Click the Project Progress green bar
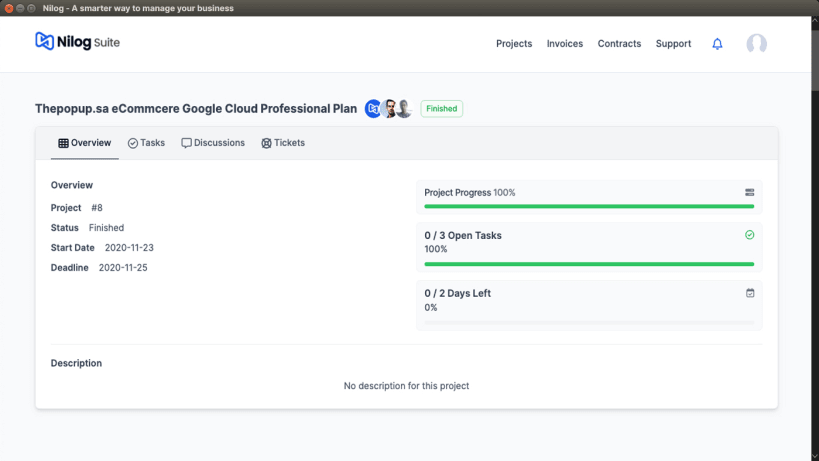 coord(589,207)
